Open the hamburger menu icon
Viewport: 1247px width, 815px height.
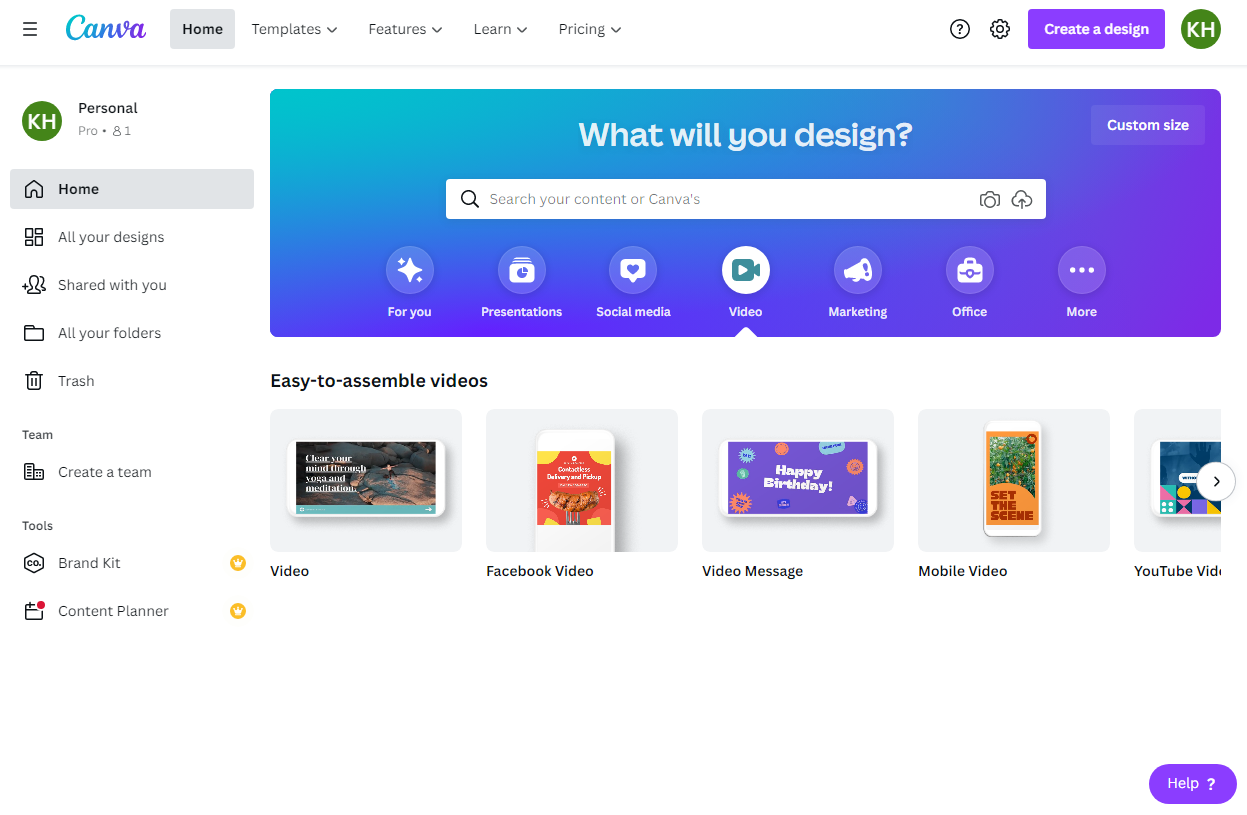coord(30,29)
